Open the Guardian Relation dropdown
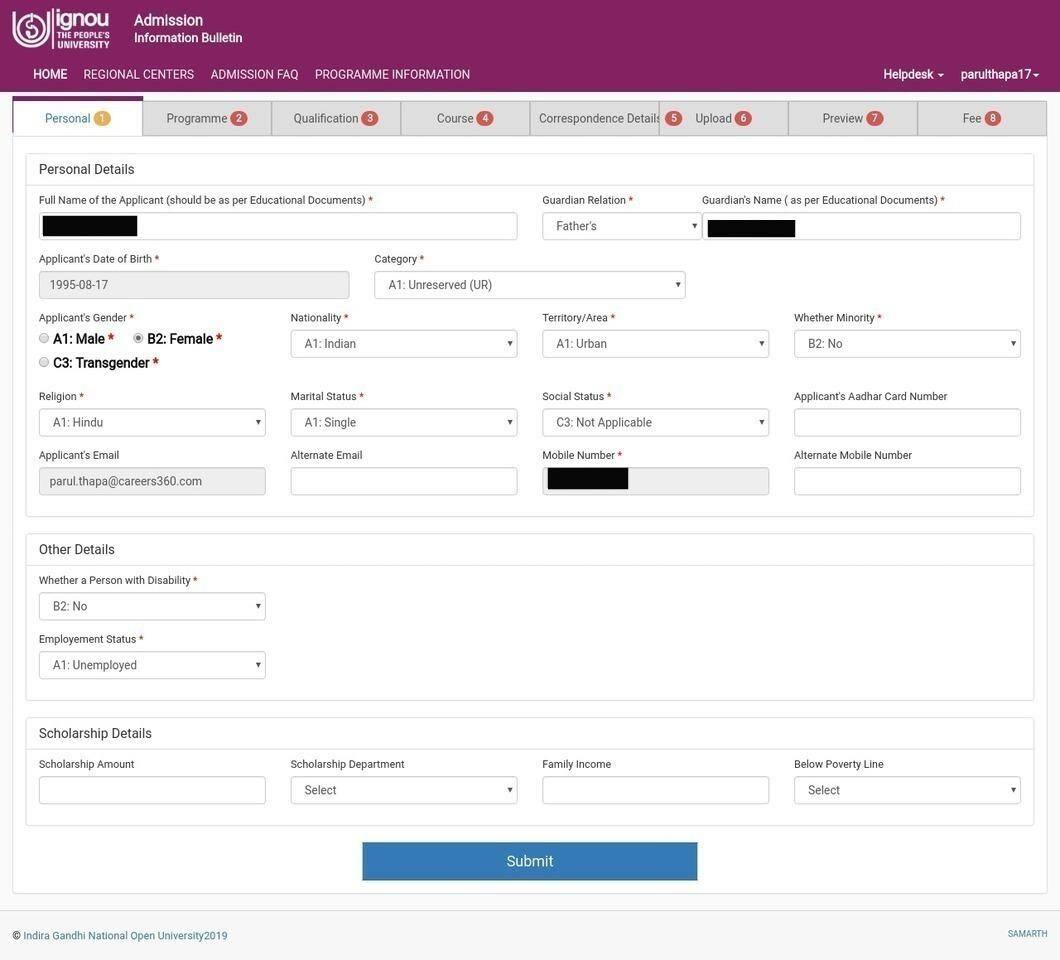Screen dimensions: 1060x960 [x=621, y=226]
